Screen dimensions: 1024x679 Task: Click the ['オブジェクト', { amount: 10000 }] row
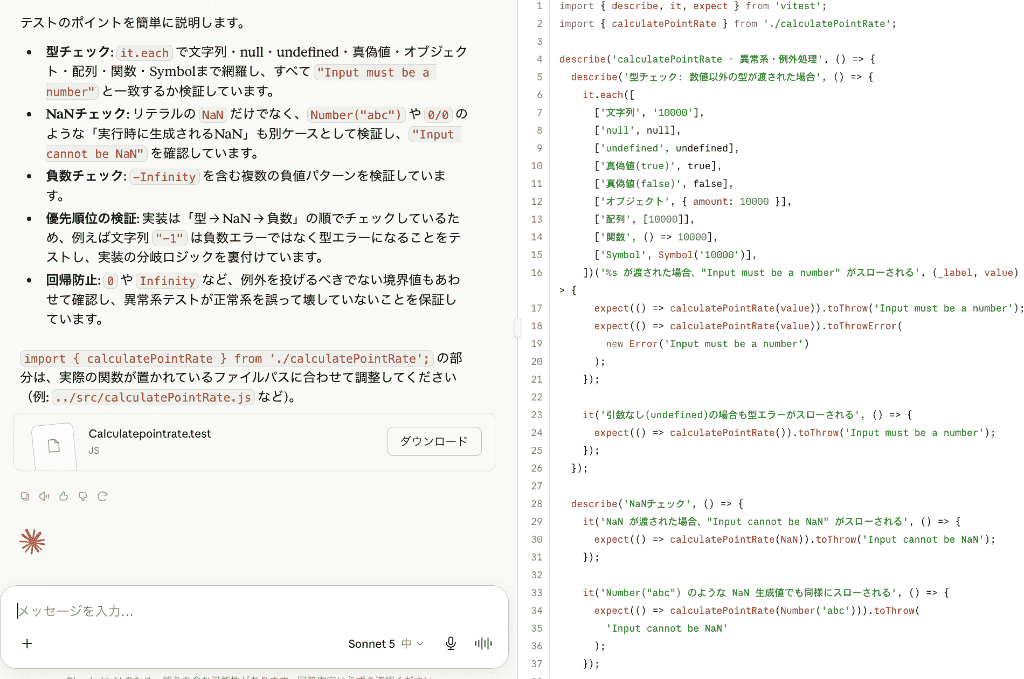tap(693, 201)
